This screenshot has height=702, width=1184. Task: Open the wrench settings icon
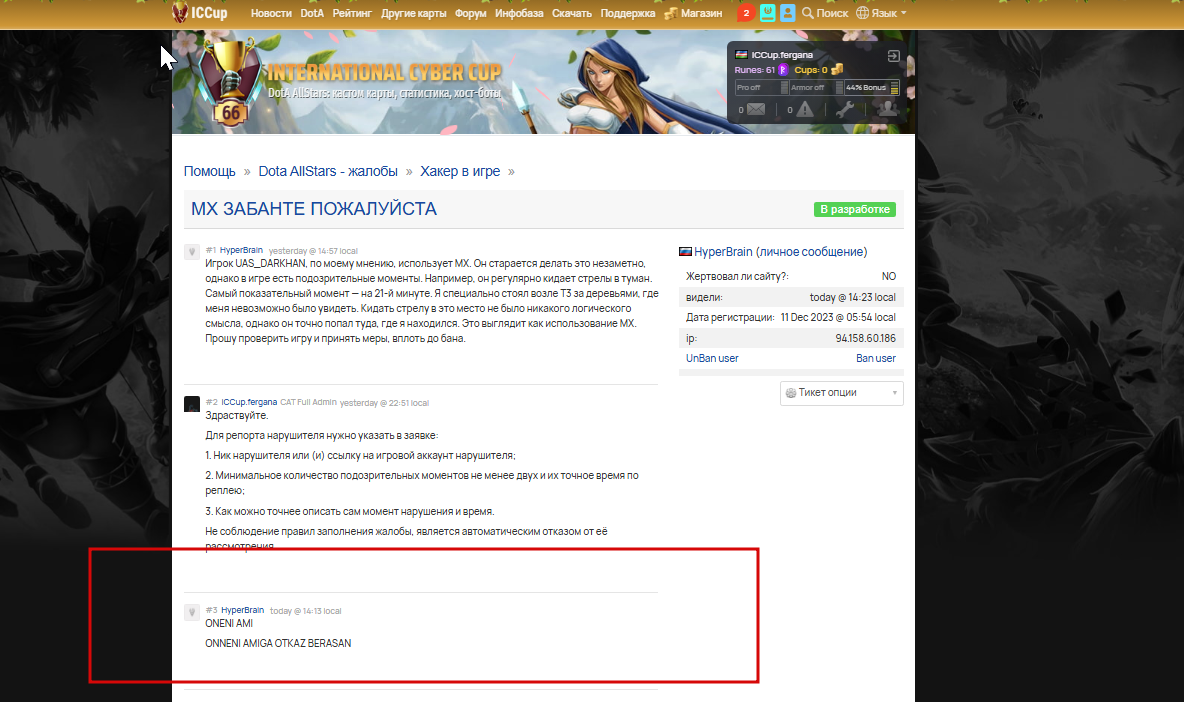[845, 109]
